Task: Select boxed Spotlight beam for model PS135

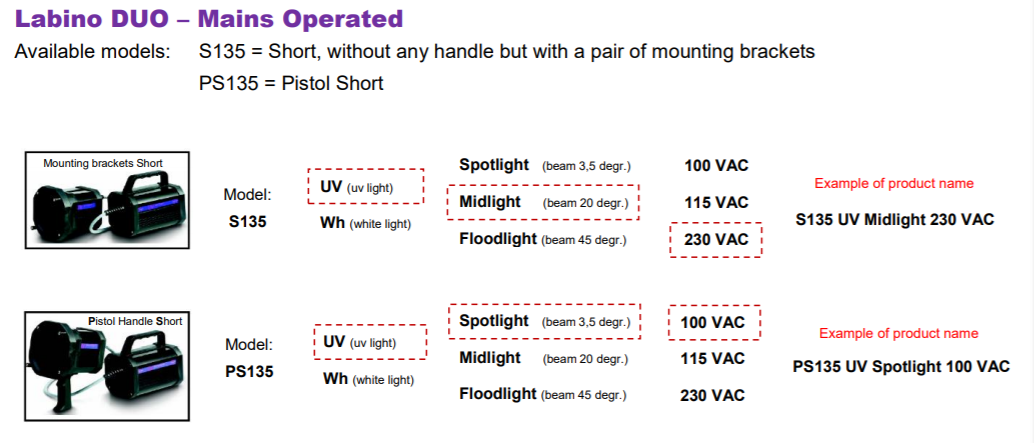Action: (x=543, y=321)
